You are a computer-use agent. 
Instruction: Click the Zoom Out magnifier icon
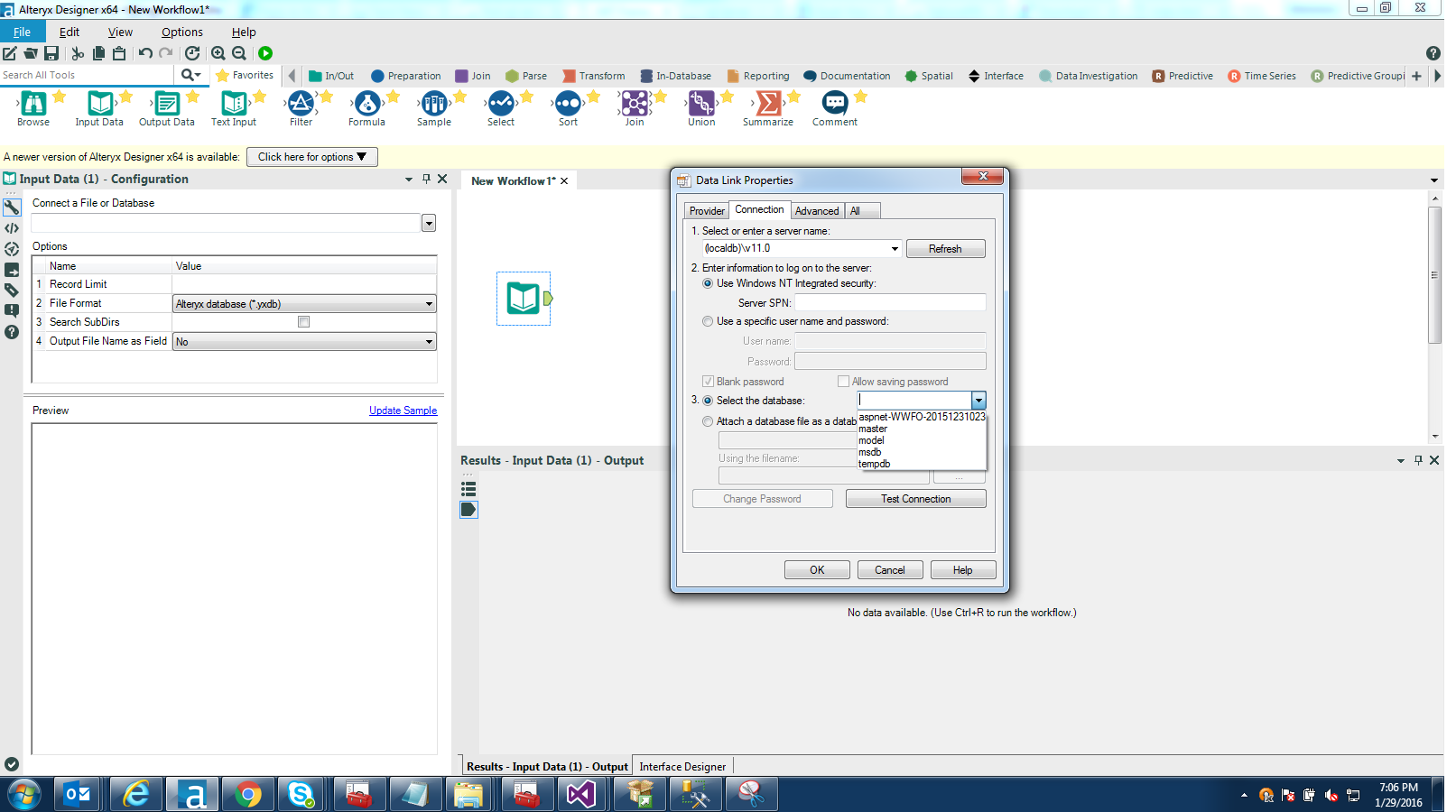[239, 53]
